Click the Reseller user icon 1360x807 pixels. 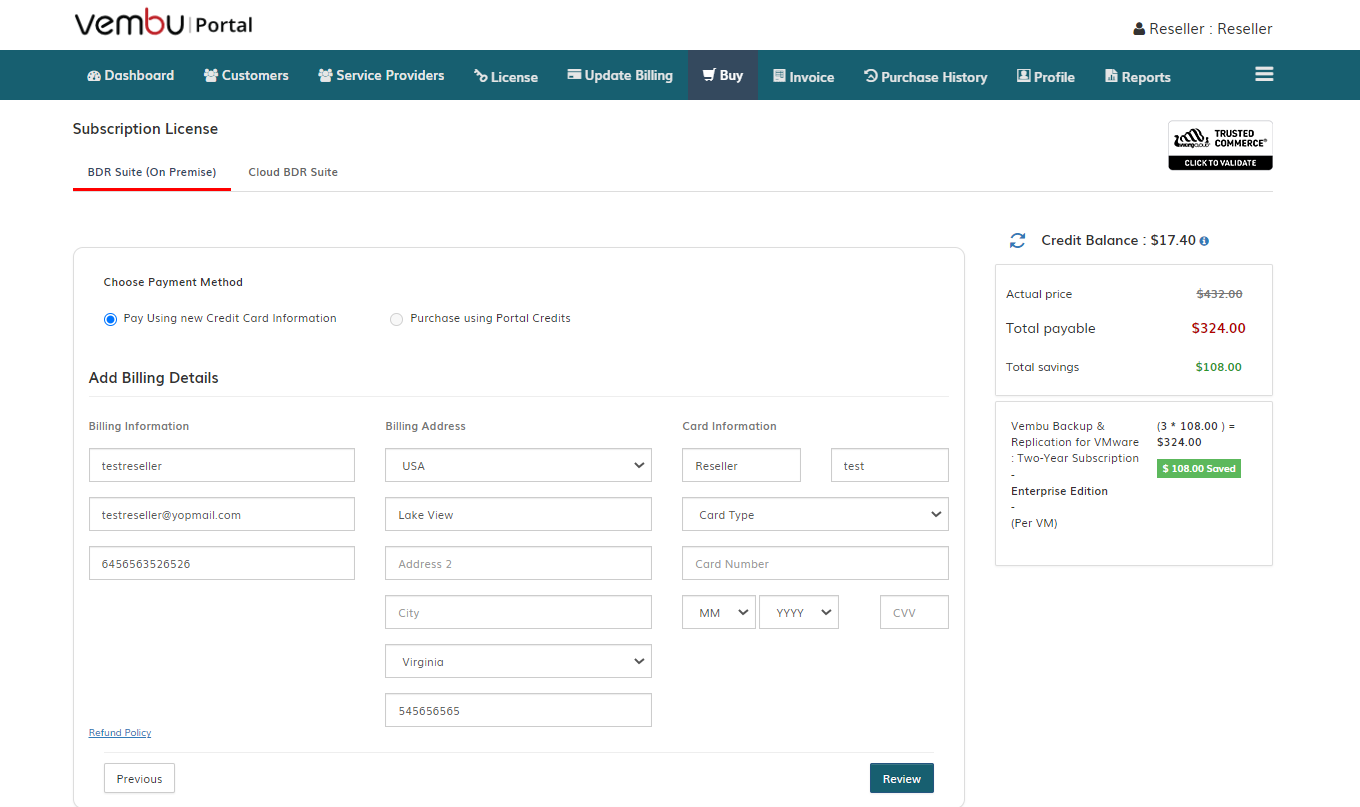pos(1139,29)
